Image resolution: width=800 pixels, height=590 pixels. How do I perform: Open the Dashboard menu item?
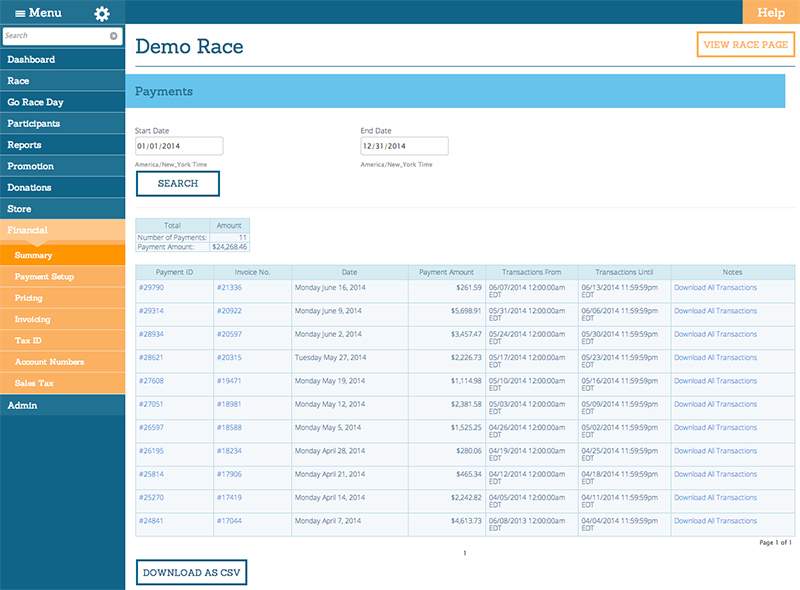pyautogui.click(x=62, y=59)
